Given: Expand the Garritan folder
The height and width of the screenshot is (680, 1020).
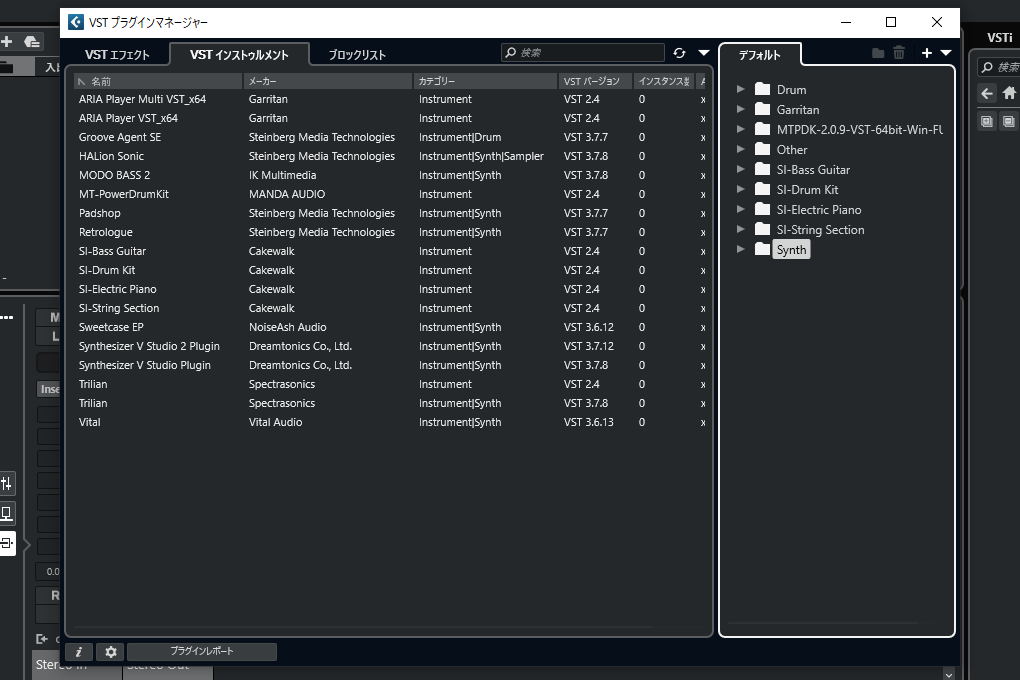Looking at the screenshot, I should tap(740, 109).
